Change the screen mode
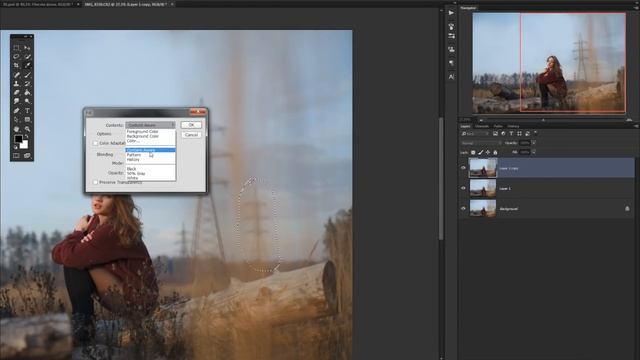640x360 pixels. click(x=27, y=156)
